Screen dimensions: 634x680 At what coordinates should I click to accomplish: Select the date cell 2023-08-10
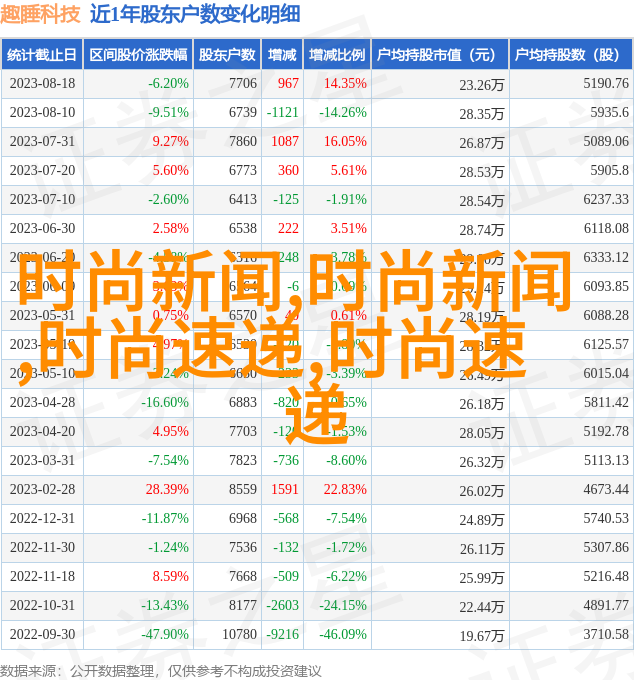coord(42,112)
